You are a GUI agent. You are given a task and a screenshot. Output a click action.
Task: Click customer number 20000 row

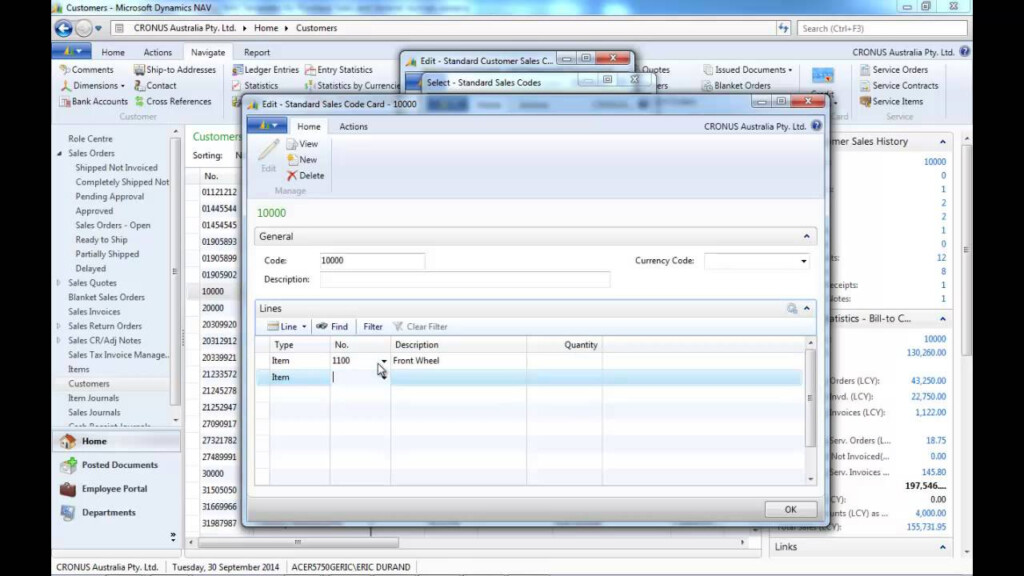pyautogui.click(x=213, y=308)
